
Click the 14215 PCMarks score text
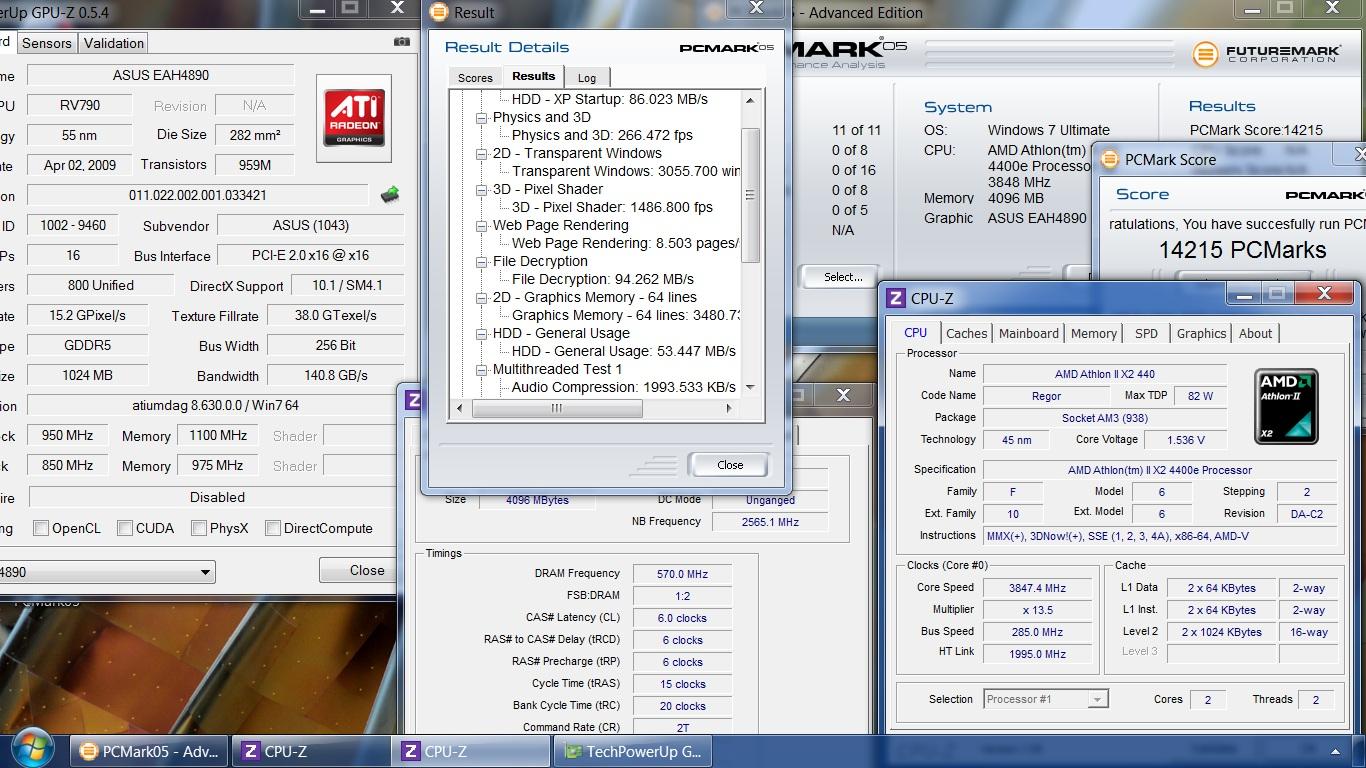point(1242,250)
